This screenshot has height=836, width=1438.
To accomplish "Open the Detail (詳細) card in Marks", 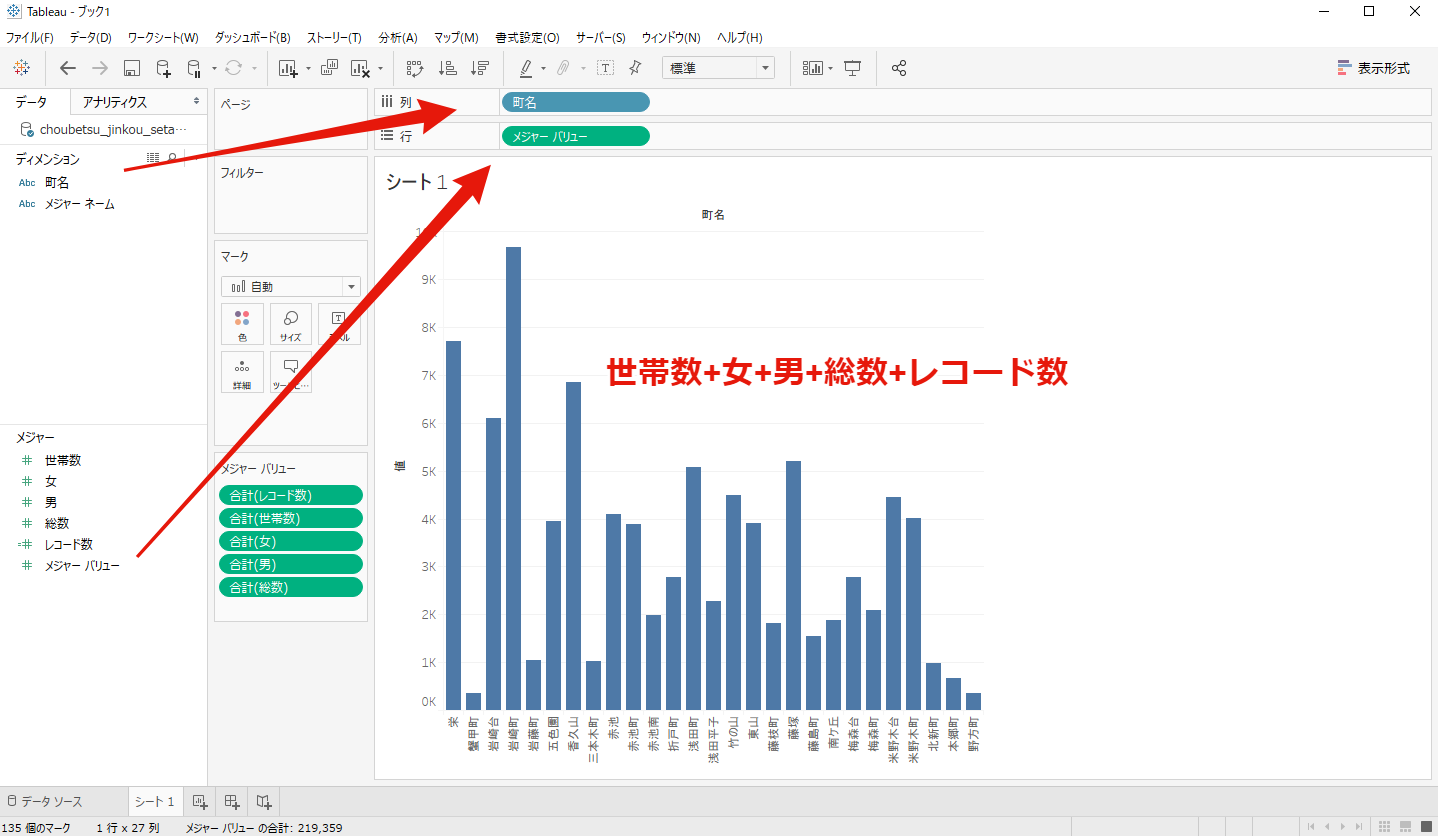I will [x=242, y=372].
